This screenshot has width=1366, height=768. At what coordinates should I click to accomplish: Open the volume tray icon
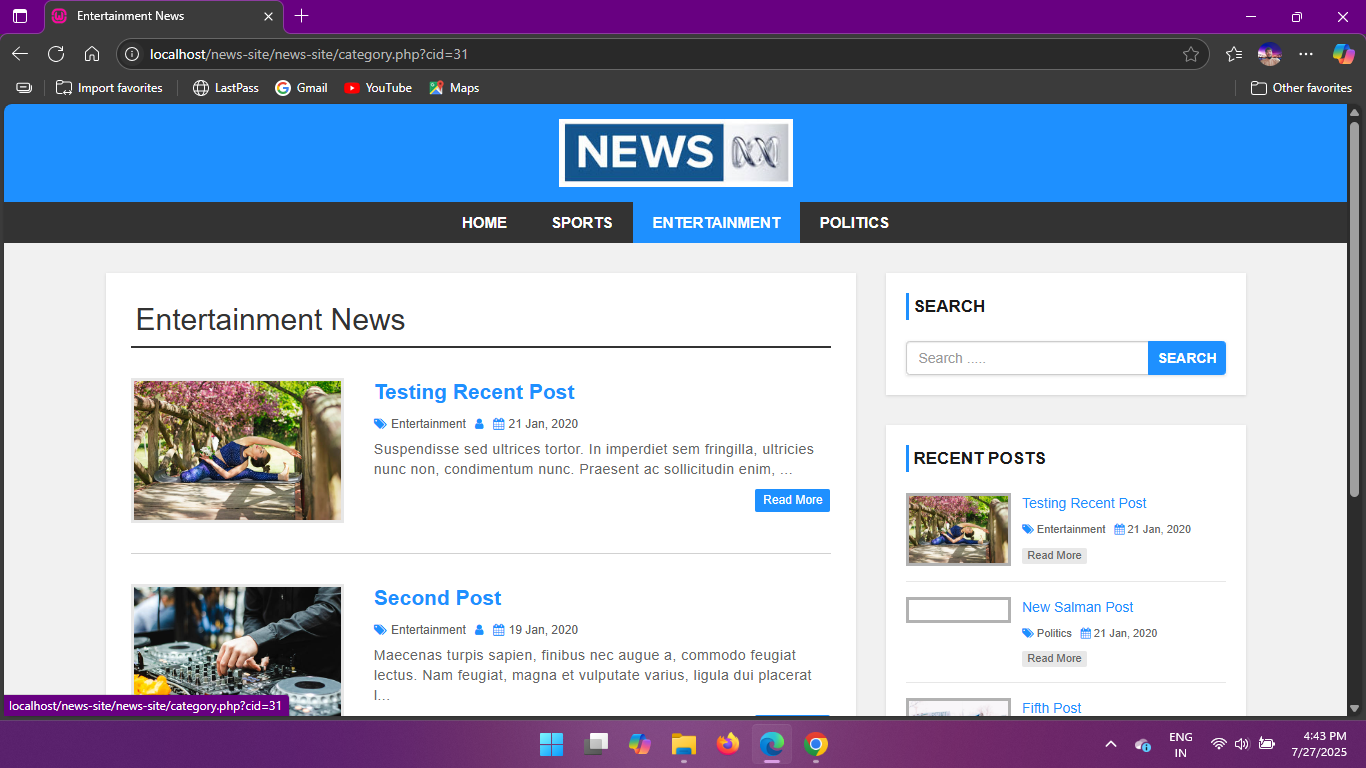tap(1242, 744)
